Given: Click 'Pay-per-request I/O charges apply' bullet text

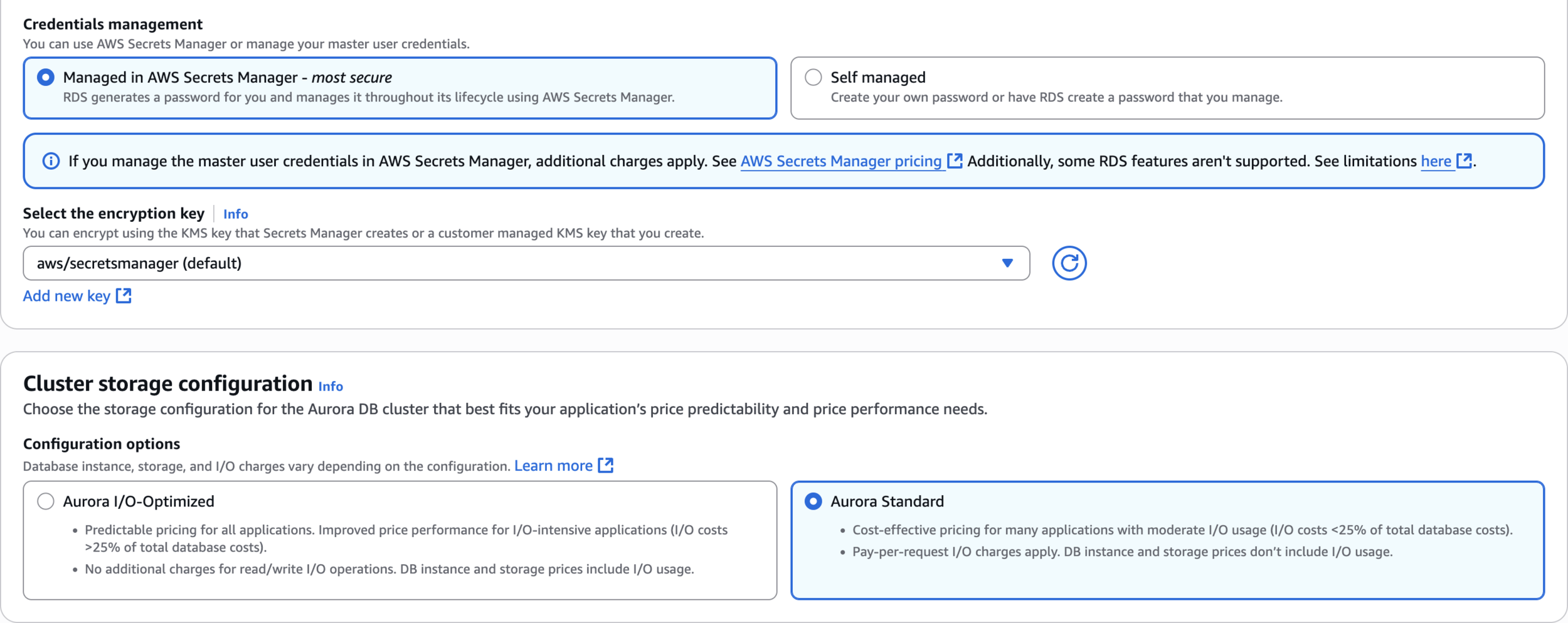Looking at the screenshot, I should (x=1122, y=552).
